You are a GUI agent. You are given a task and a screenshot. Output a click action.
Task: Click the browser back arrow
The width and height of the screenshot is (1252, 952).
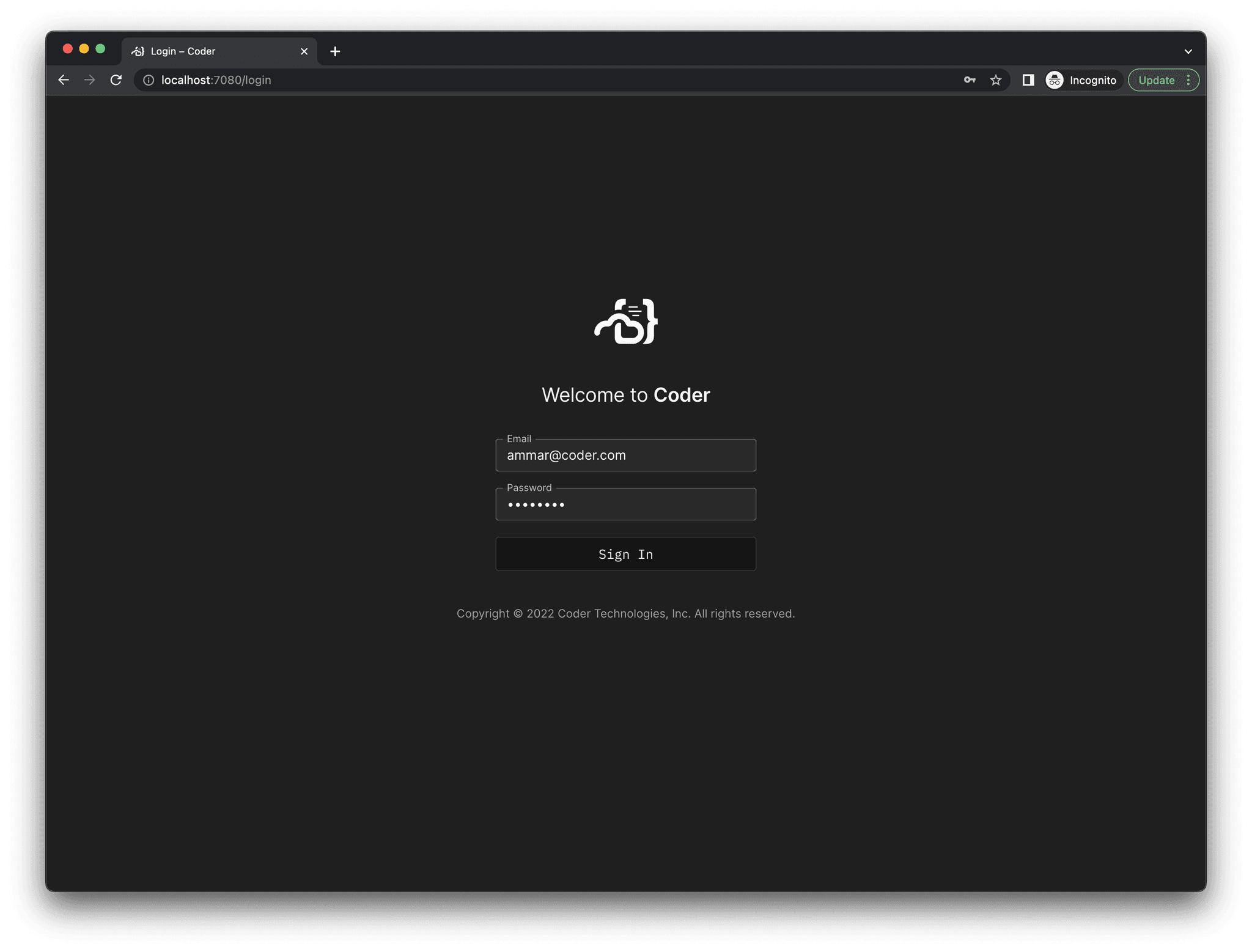pos(64,80)
